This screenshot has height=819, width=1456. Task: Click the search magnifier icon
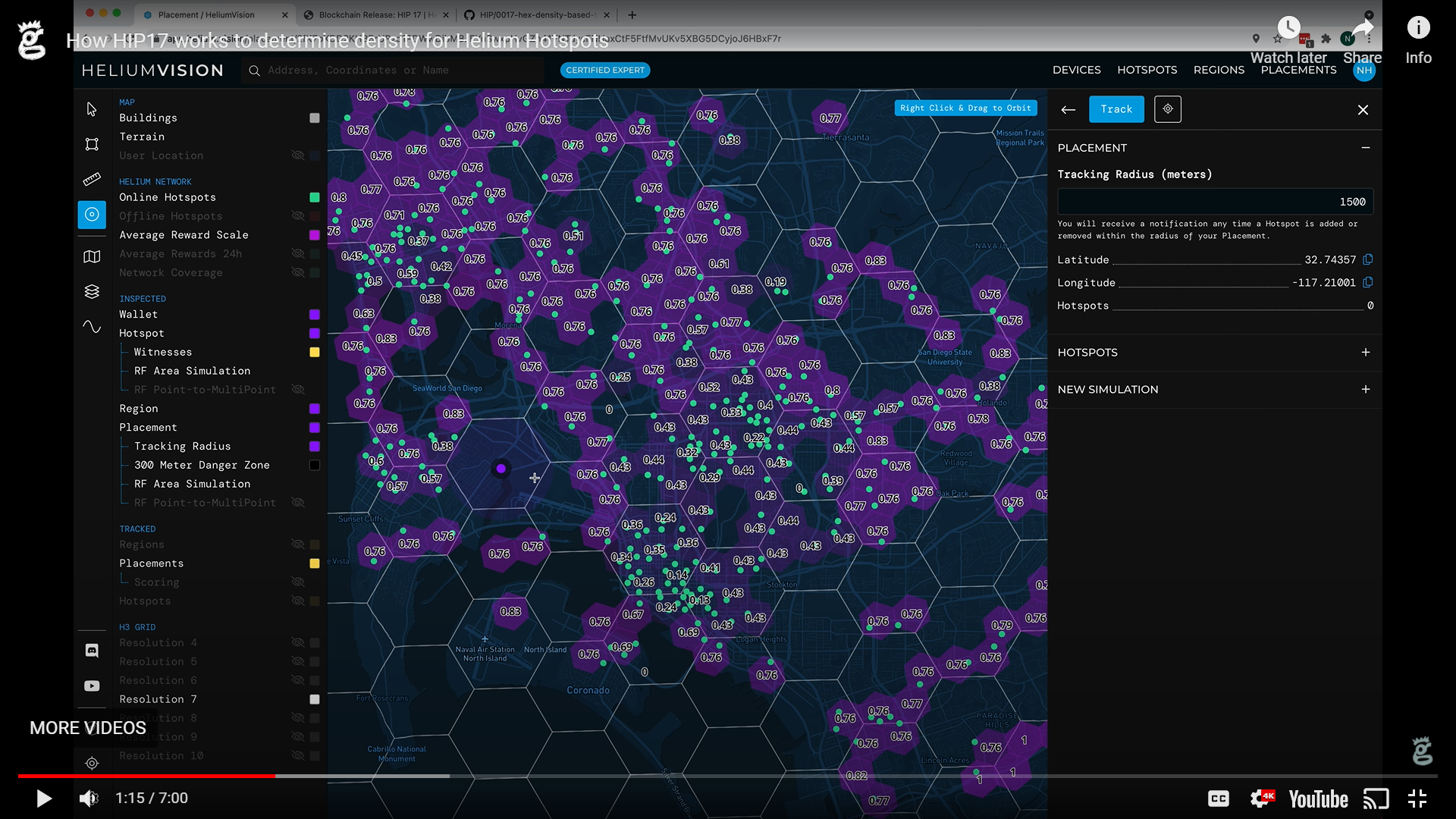pyautogui.click(x=255, y=71)
